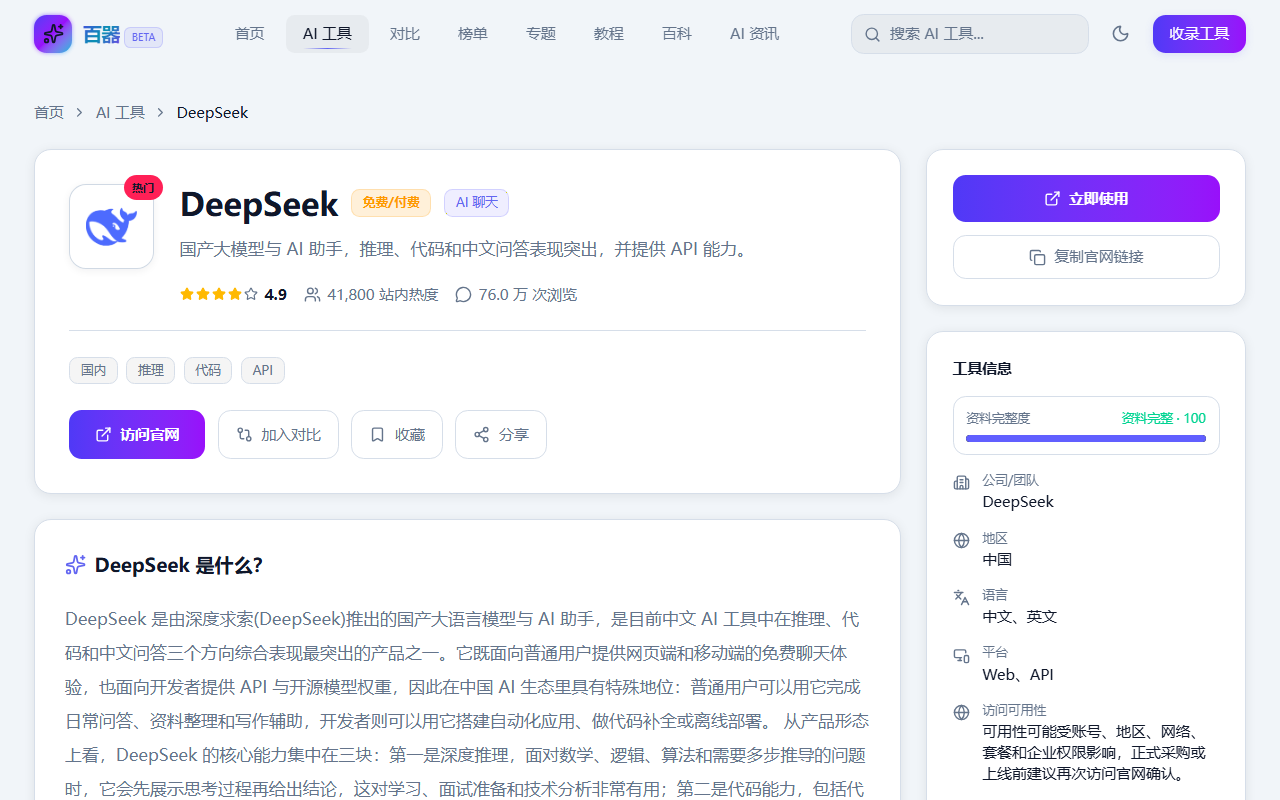1280x800 pixels.
Task: Click the 推理 tag
Action: coord(151,371)
